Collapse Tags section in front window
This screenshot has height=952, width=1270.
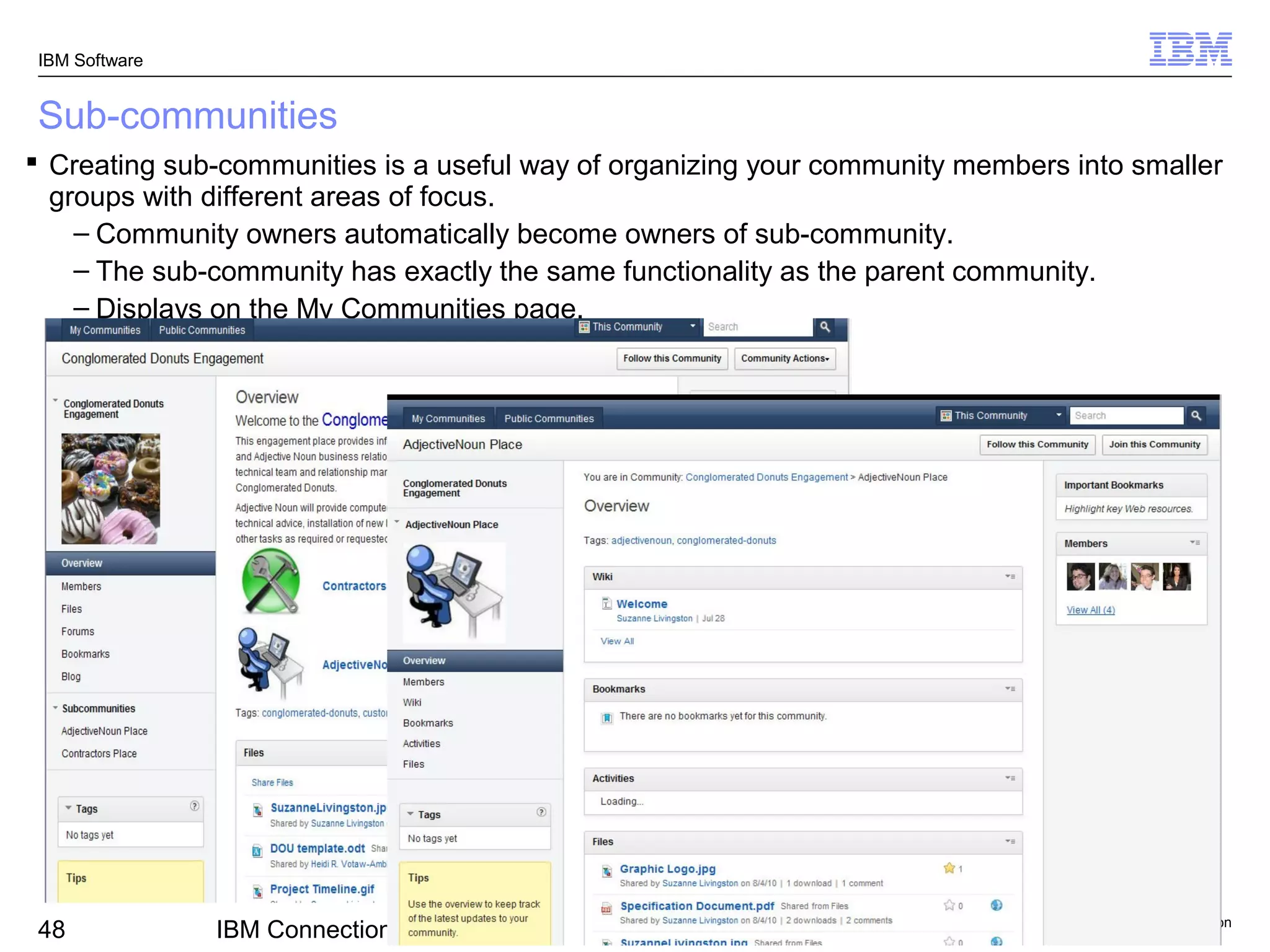point(410,814)
